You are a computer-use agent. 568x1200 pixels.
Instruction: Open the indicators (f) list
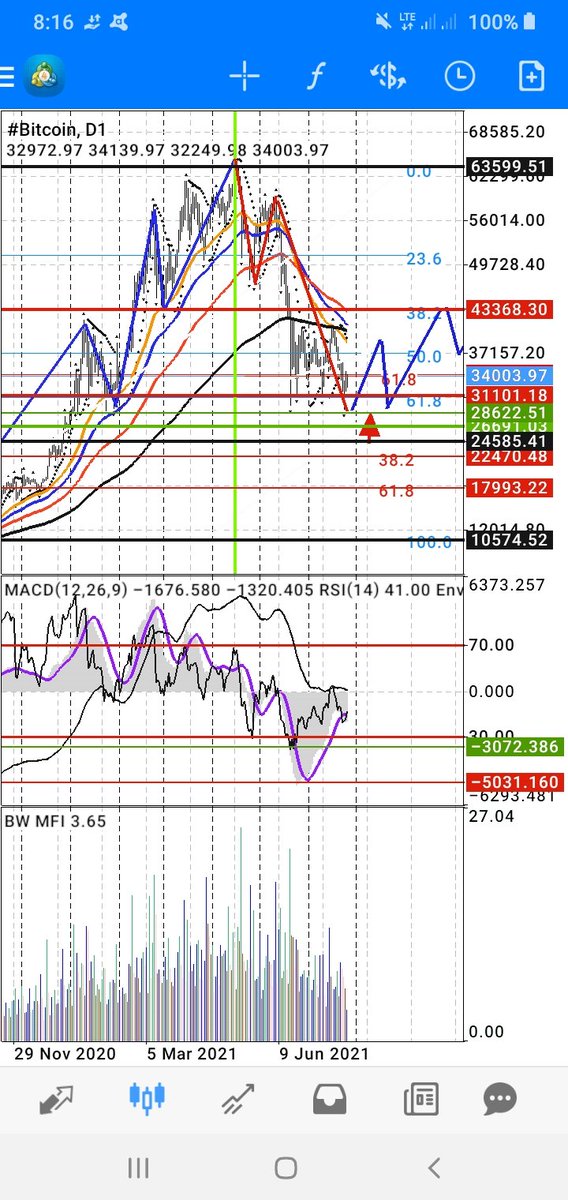point(316,76)
